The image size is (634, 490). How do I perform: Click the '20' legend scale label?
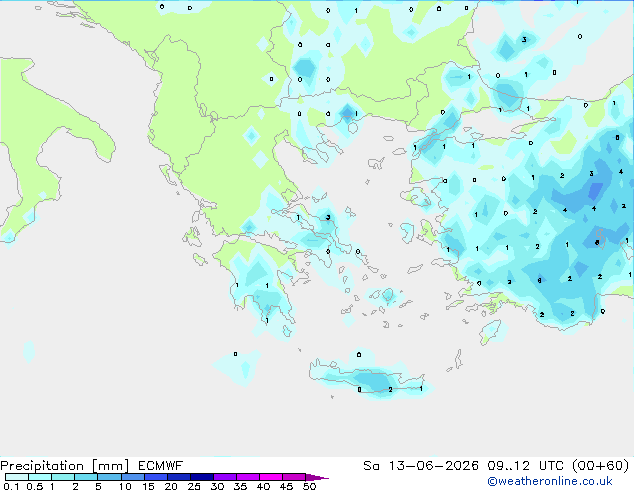(x=171, y=486)
